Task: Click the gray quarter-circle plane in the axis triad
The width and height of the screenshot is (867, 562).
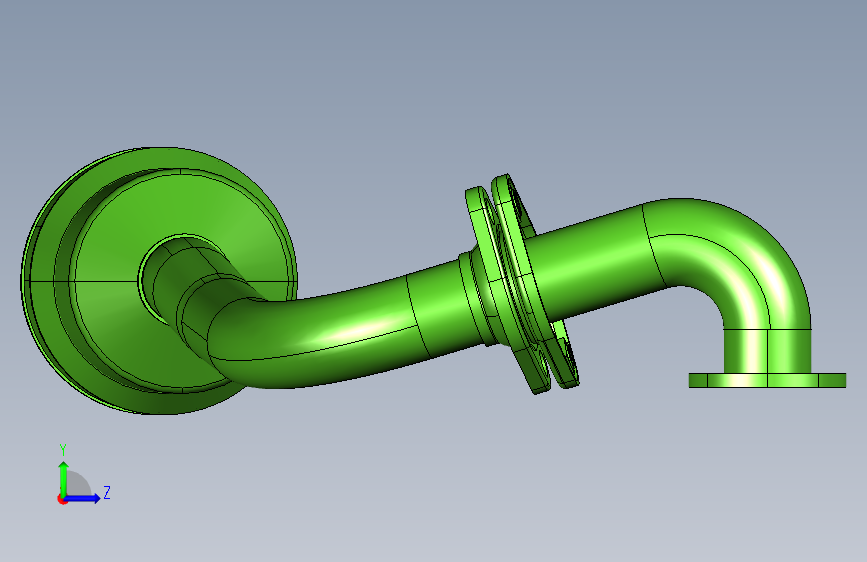Action: (x=78, y=483)
